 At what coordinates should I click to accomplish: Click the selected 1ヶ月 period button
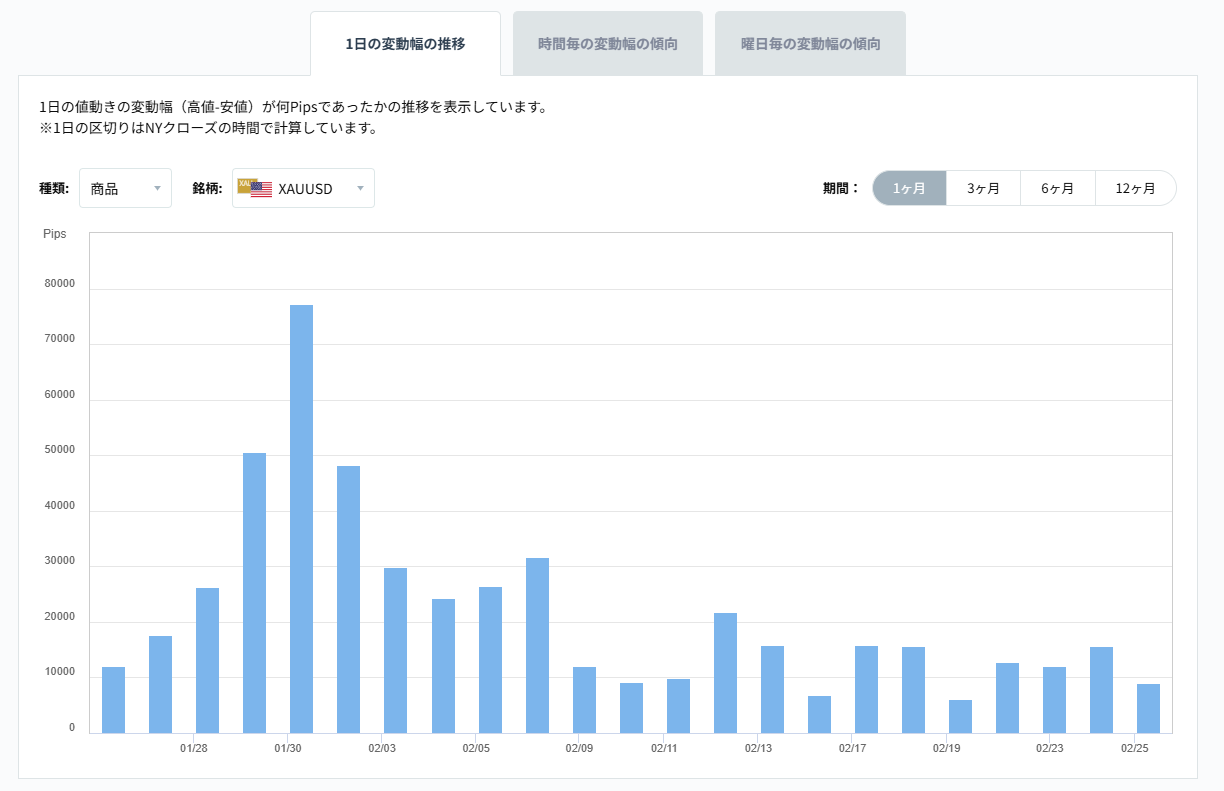pyautogui.click(x=909, y=188)
